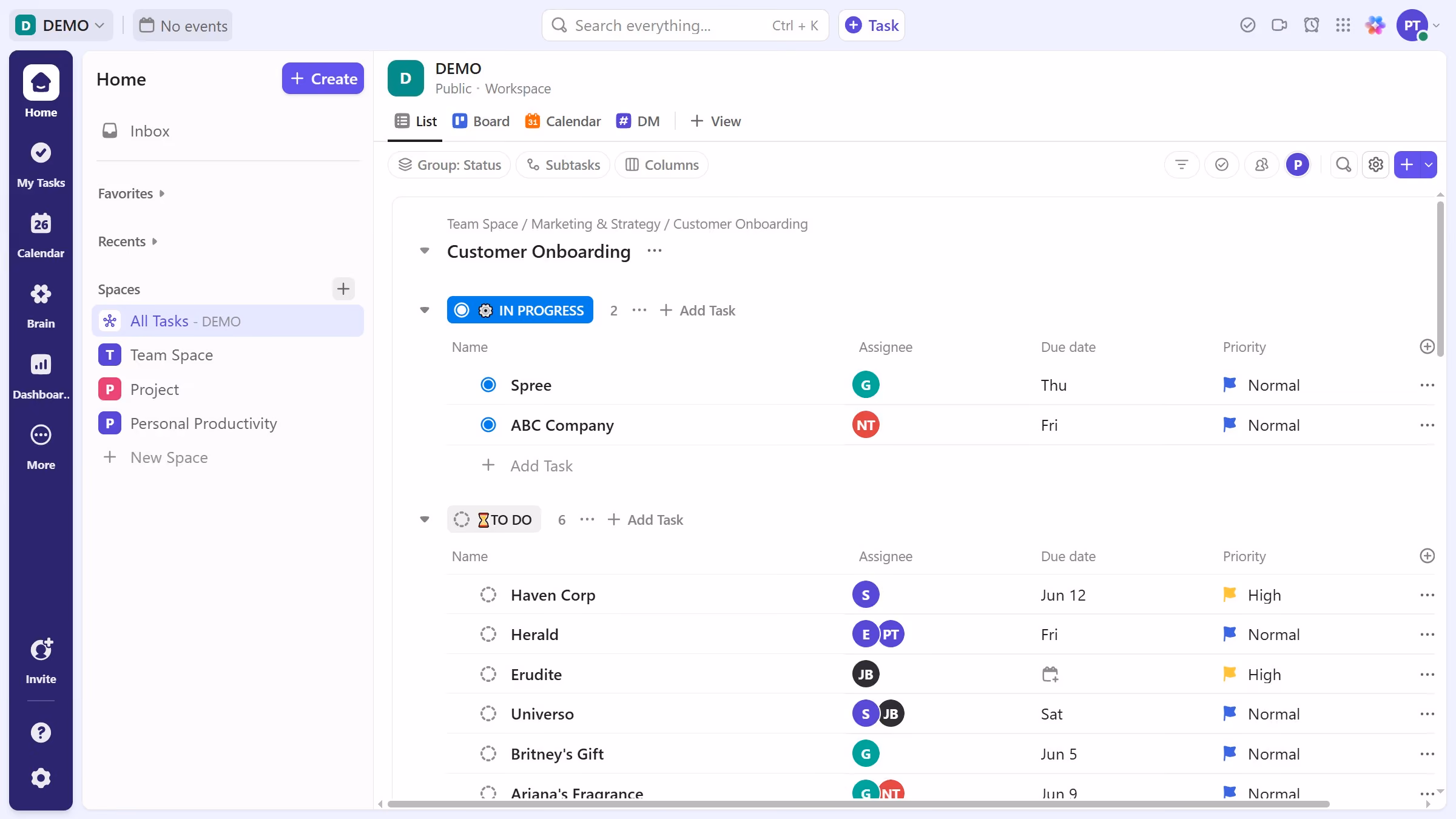Screen dimensions: 1456x819
Task: Click Add Task next to IN PROGRESS
Action: coord(698,310)
